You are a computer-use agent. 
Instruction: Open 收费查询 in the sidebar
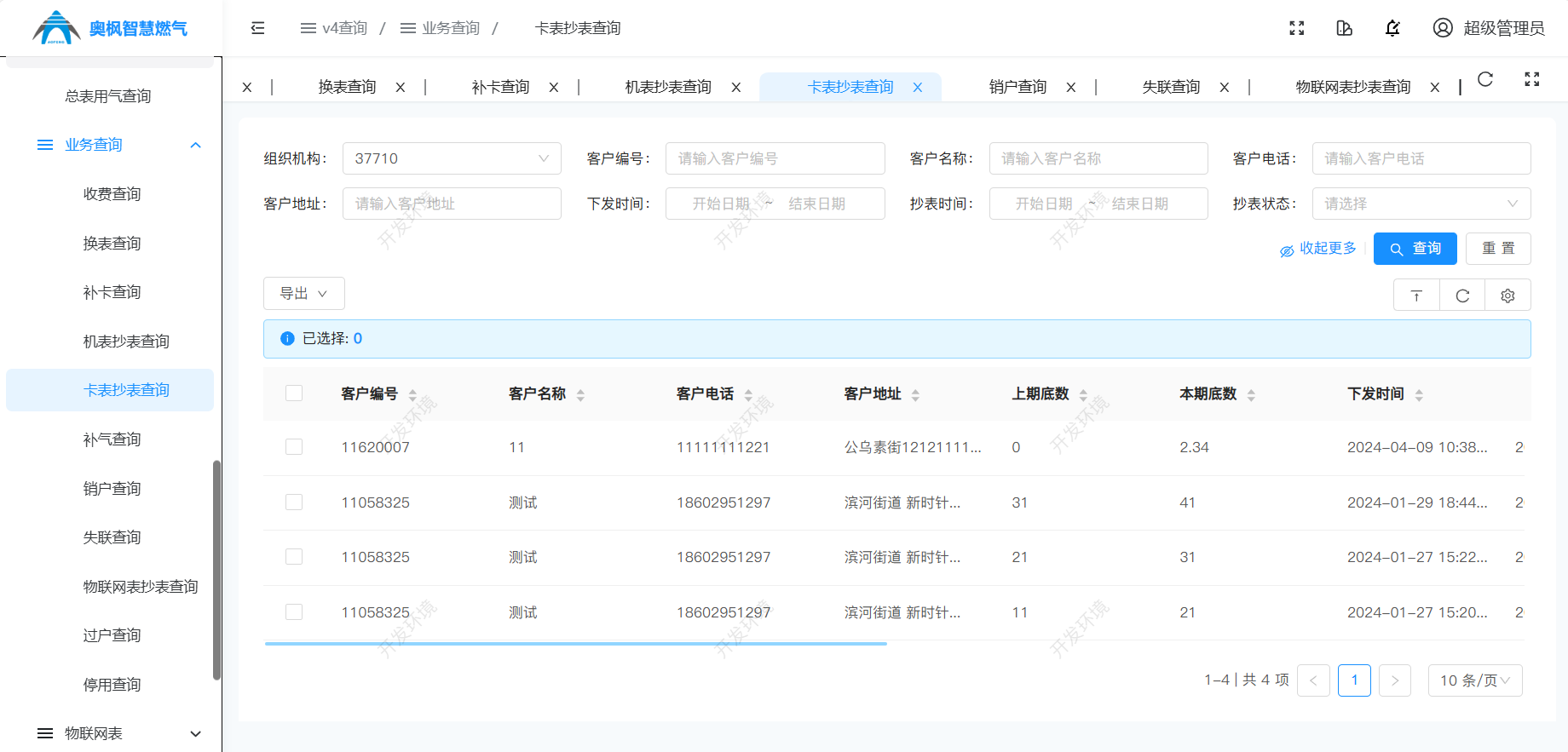pos(112,194)
